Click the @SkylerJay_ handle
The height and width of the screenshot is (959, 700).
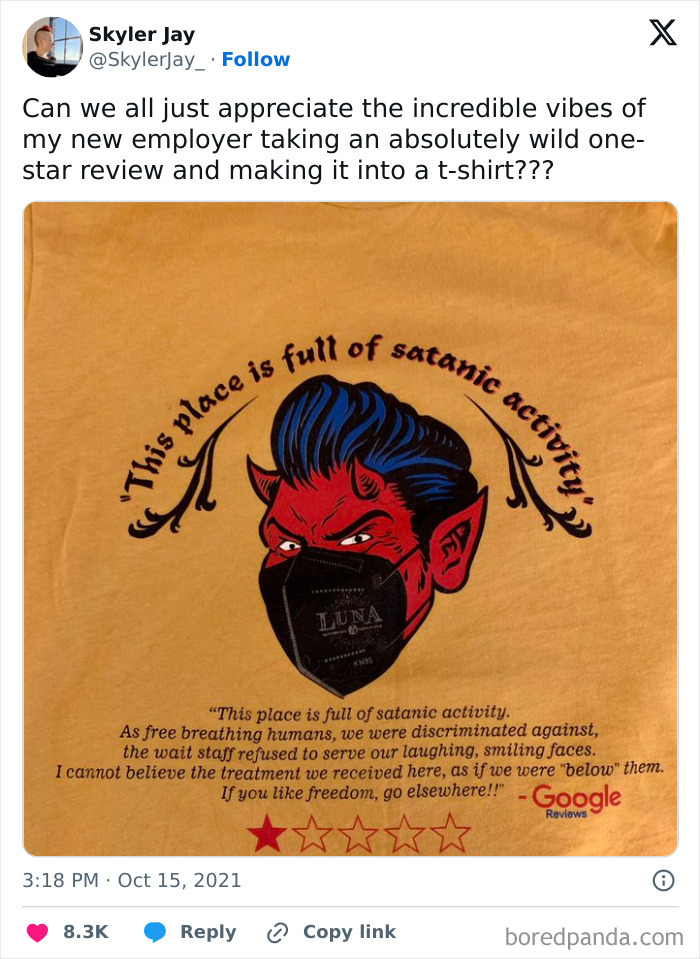tap(147, 60)
